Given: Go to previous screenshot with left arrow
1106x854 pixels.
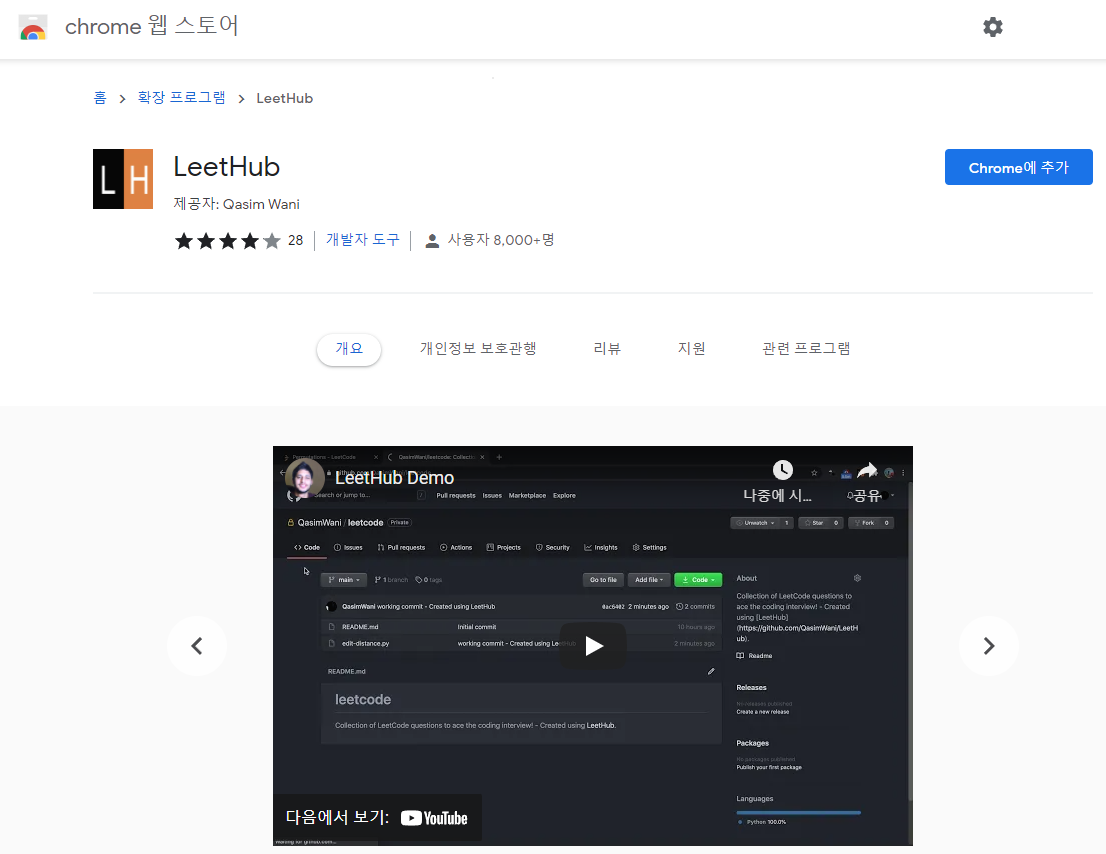Looking at the screenshot, I should click(x=197, y=646).
